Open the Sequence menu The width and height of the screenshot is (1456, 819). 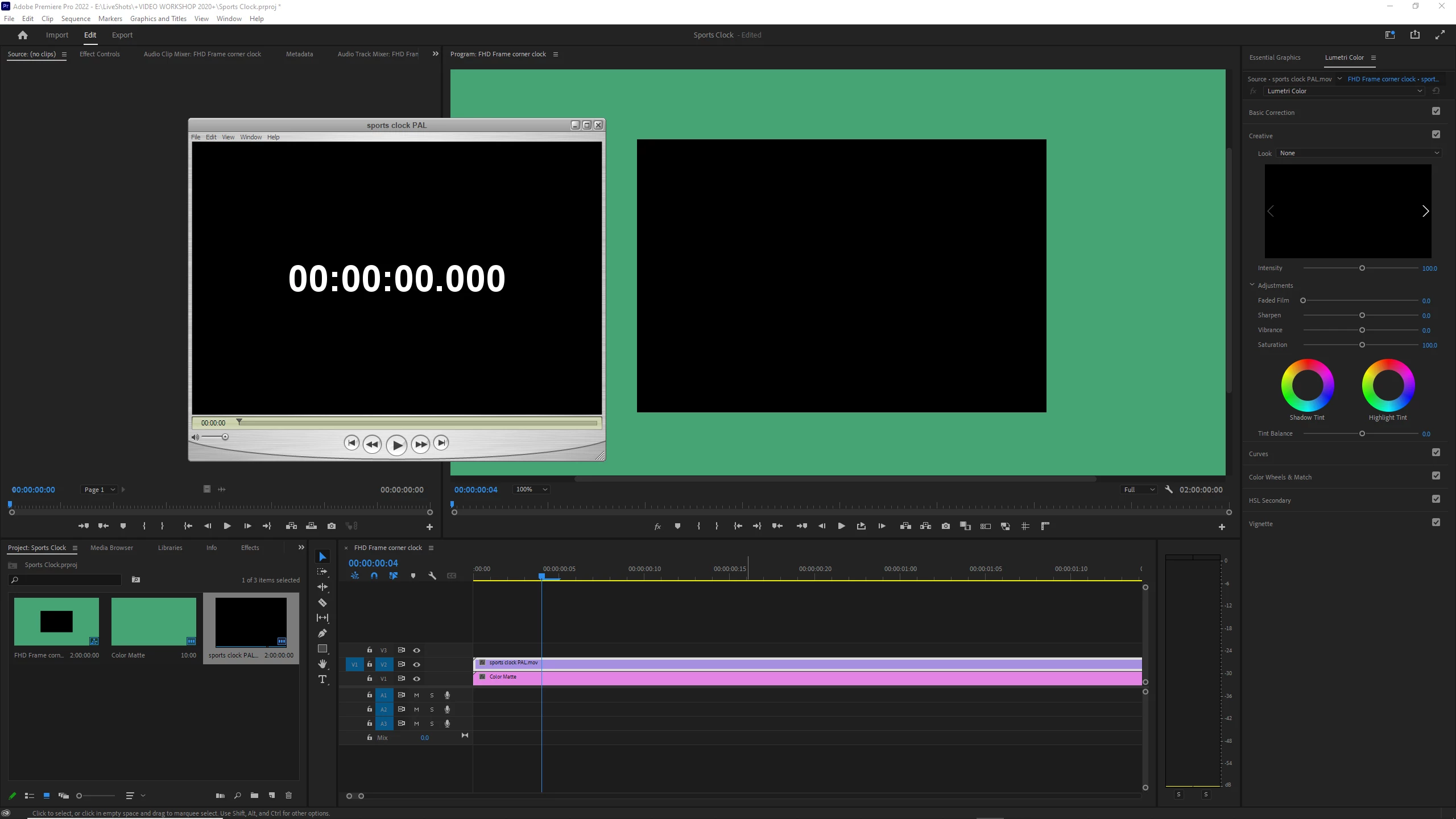[x=76, y=18]
